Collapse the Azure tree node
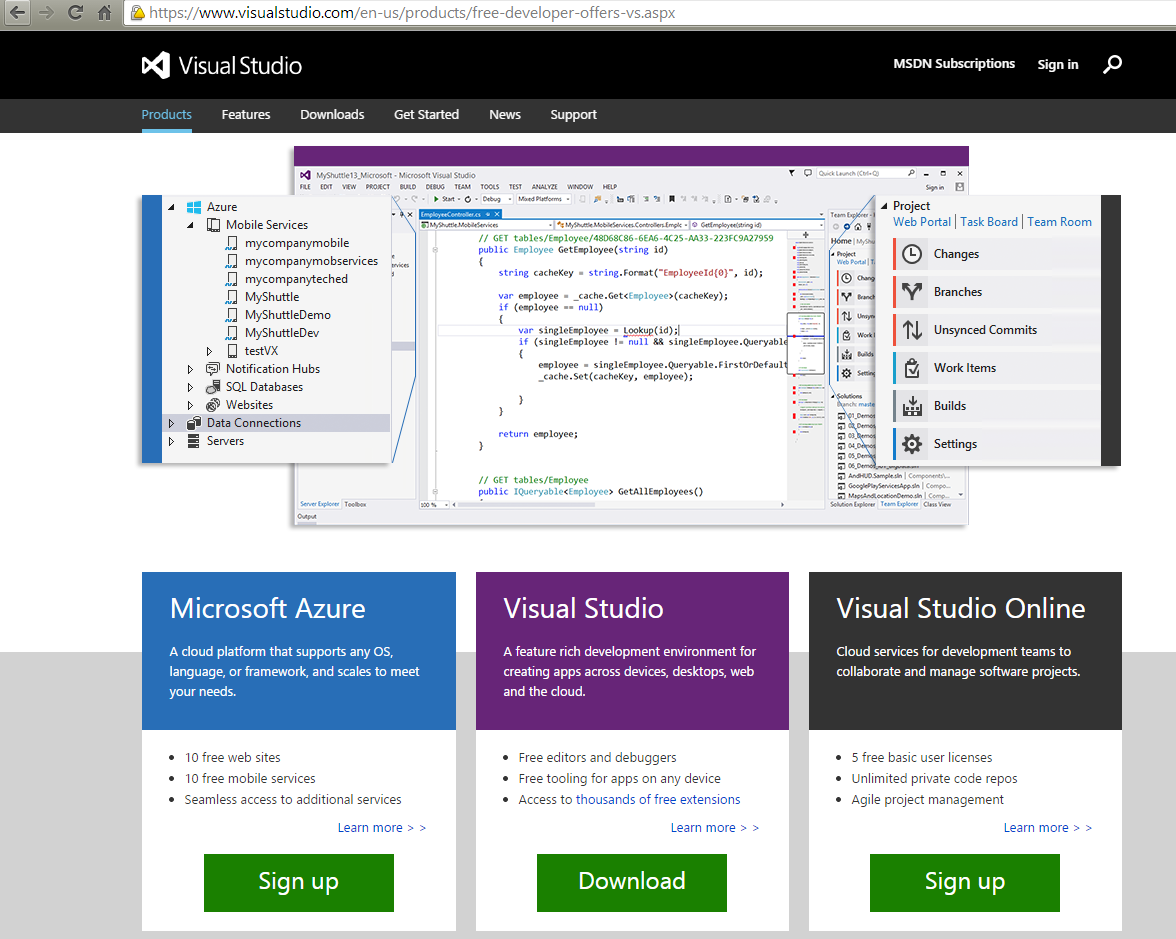Image resolution: width=1176 pixels, height=939 pixels. tap(171, 207)
